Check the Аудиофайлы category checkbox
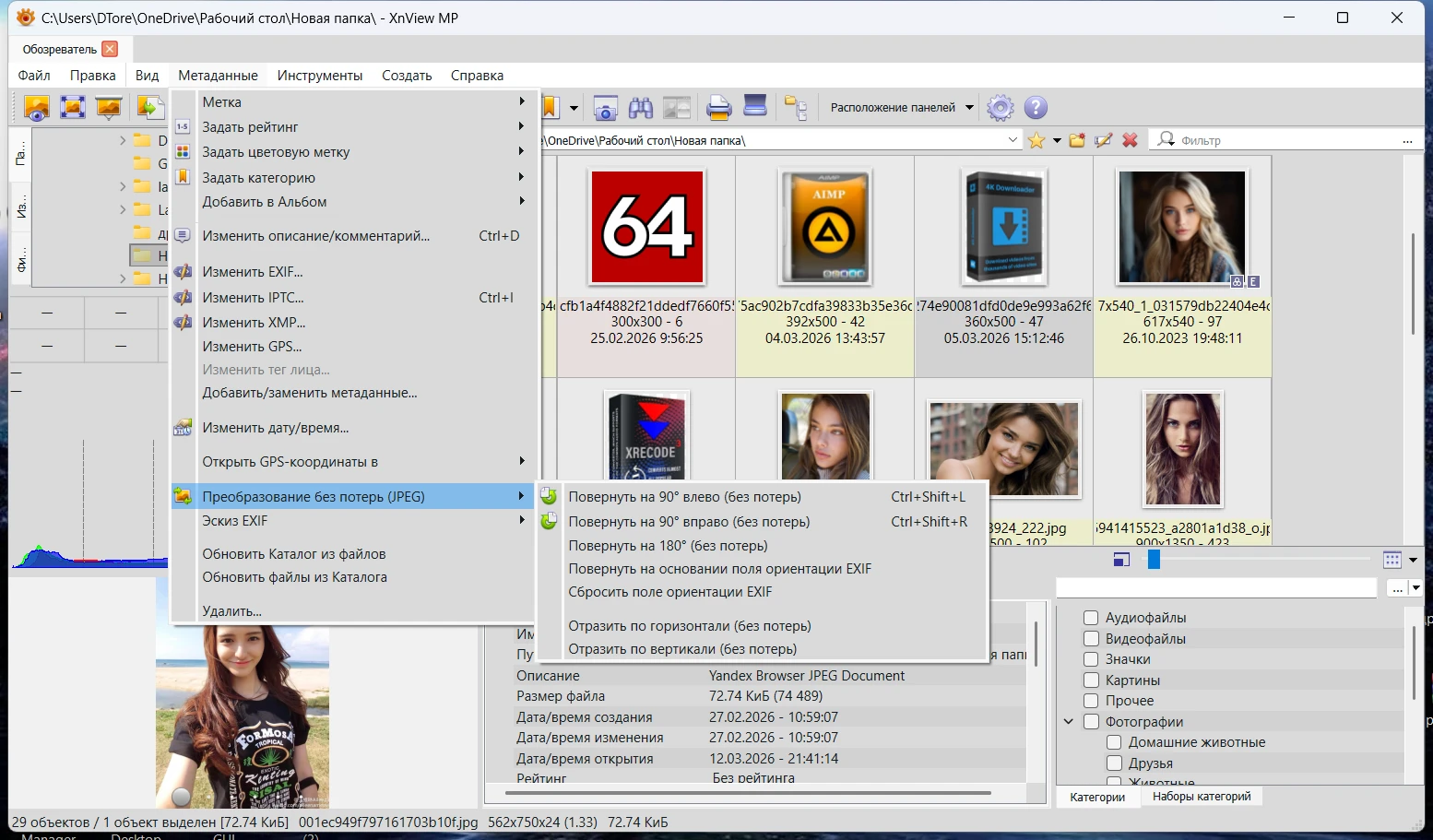The width and height of the screenshot is (1433, 840). point(1091,618)
